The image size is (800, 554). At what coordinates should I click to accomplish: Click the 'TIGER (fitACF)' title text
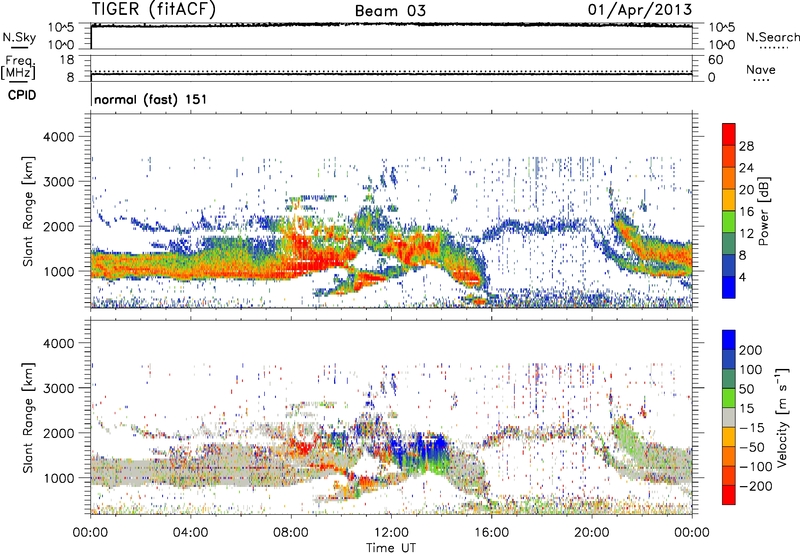(x=154, y=9)
